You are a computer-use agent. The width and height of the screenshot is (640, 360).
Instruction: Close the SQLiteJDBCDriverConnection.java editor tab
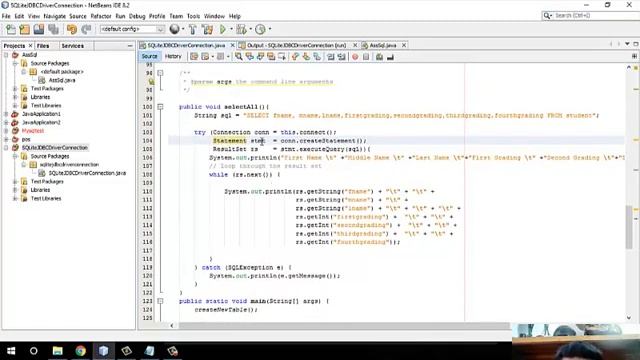233,45
